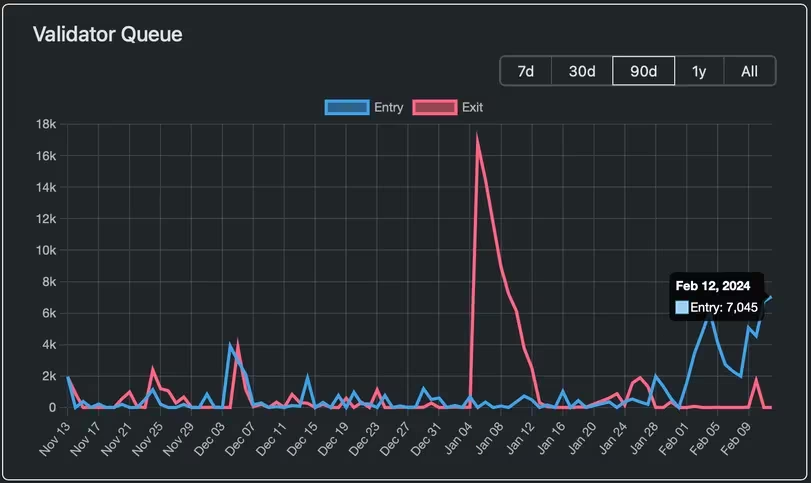Click the Exit line's 17k peak

pos(477,136)
